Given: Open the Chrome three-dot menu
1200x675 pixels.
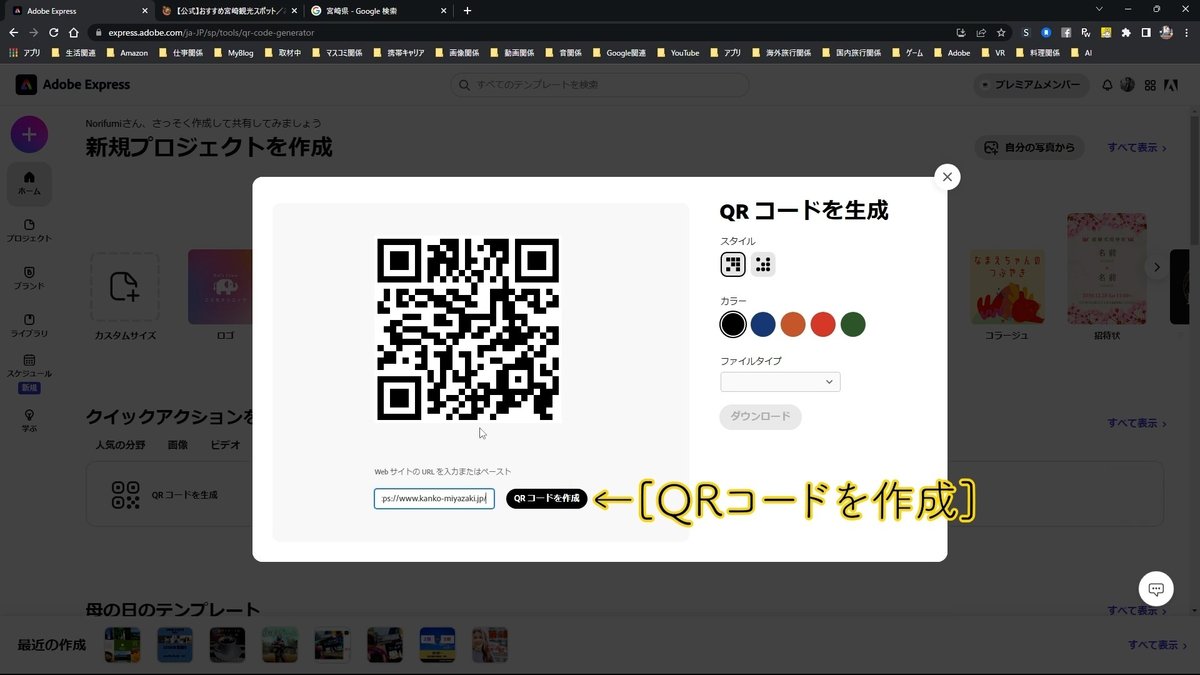Looking at the screenshot, I should click(1187, 33).
